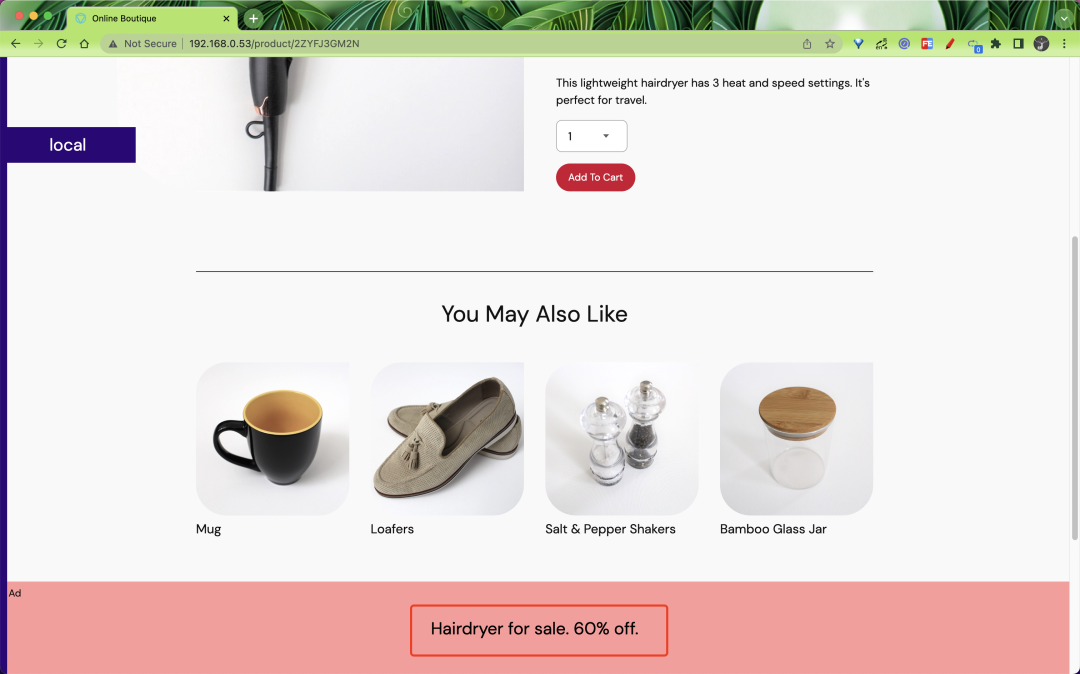Open the Chrome three-dot menu
Image resolution: width=1080 pixels, height=674 pixels.
(x=1064, y=43)
